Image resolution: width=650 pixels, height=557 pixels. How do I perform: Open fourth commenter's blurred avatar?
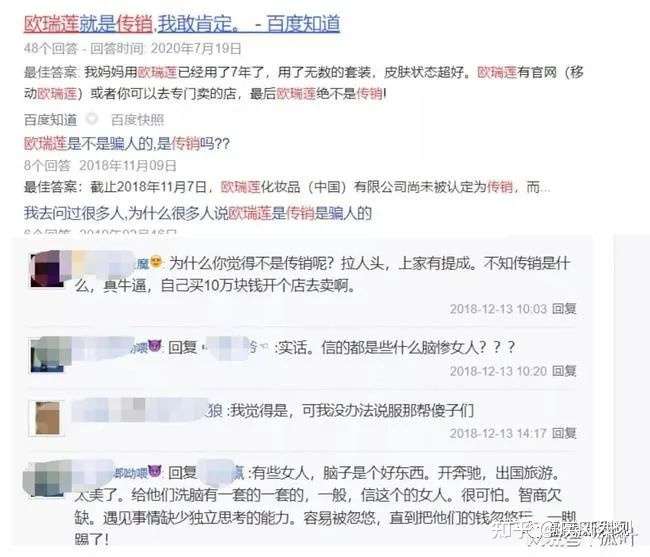[47, 479]
